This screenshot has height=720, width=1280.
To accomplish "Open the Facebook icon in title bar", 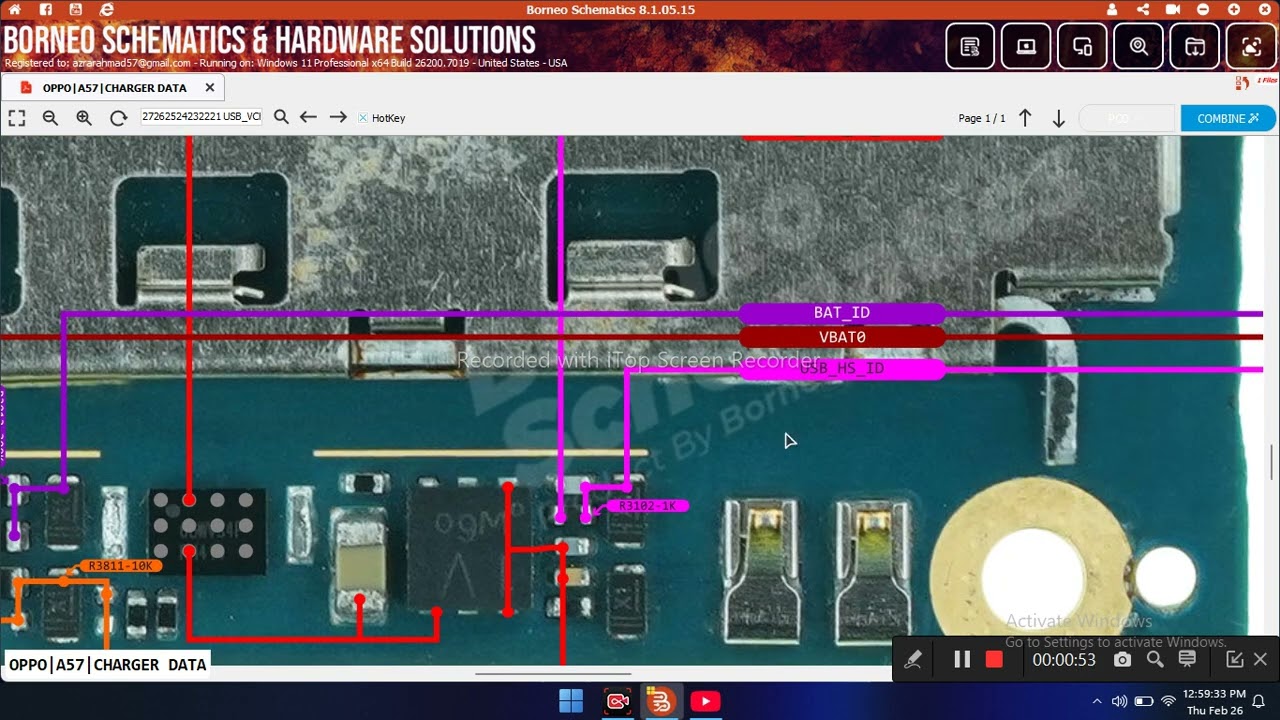I will pos(46,9).
